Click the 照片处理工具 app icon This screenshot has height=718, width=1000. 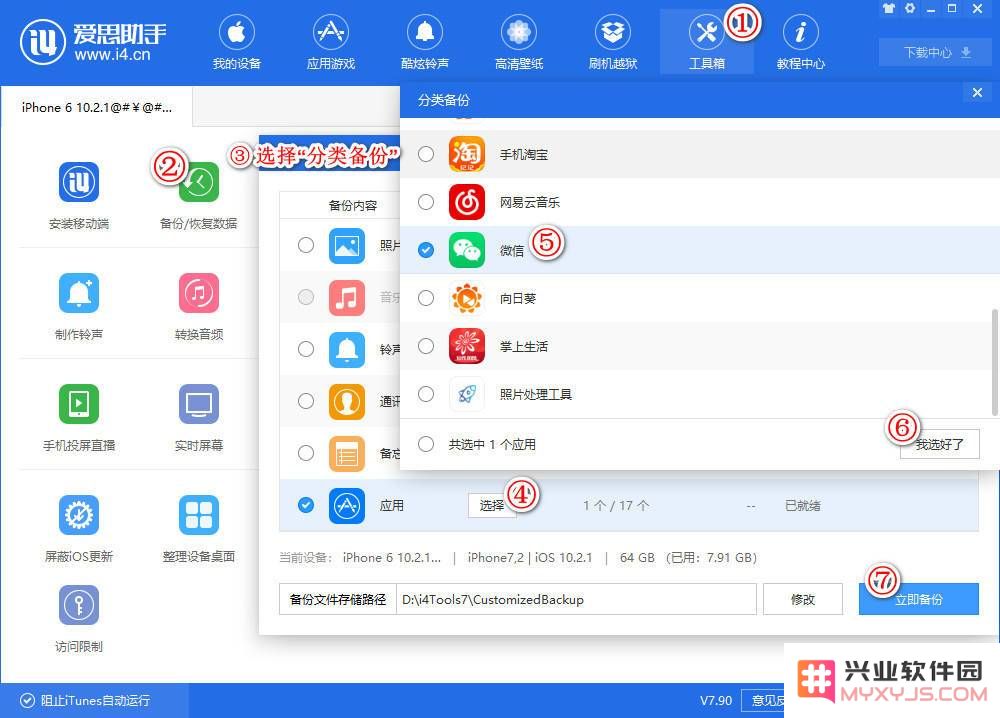pyautogui.click(x=466, y=394)
